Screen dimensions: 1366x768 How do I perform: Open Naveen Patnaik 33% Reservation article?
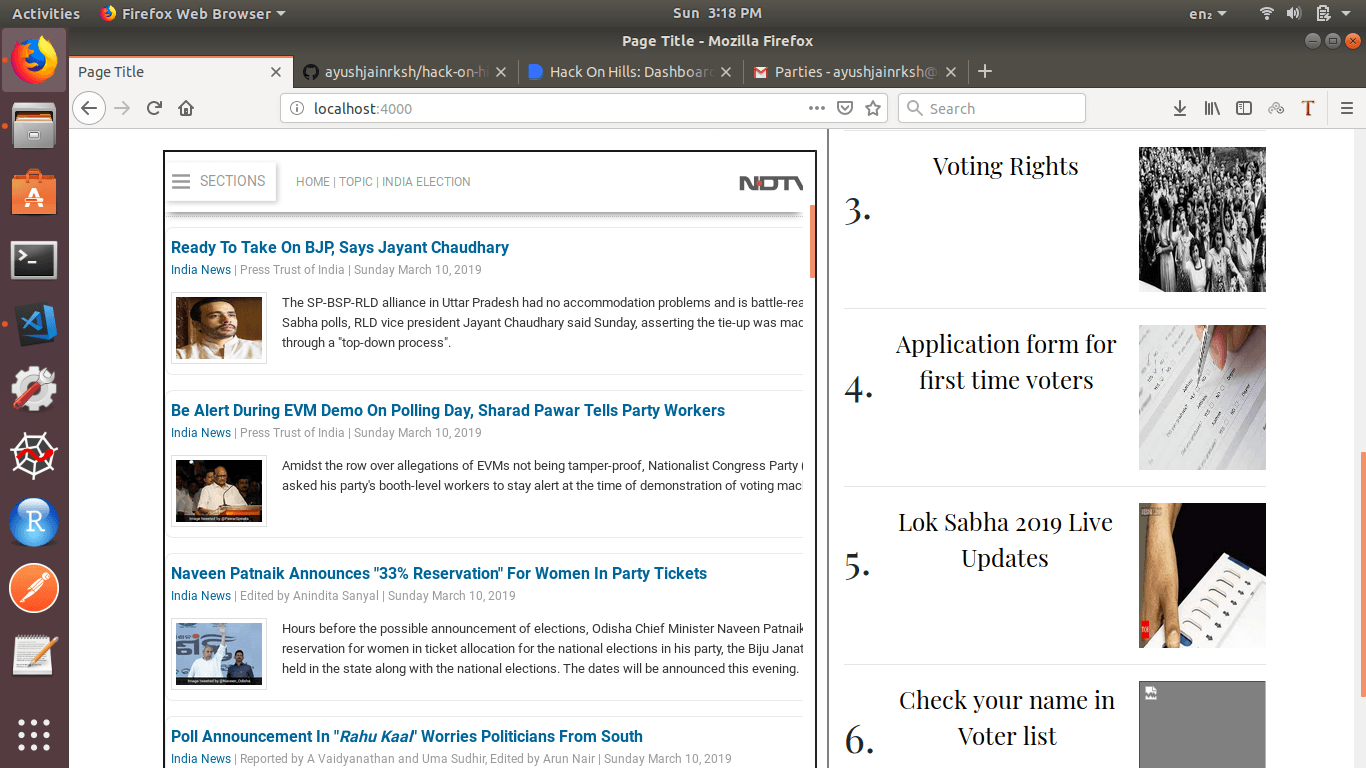[x=439, y=573]
